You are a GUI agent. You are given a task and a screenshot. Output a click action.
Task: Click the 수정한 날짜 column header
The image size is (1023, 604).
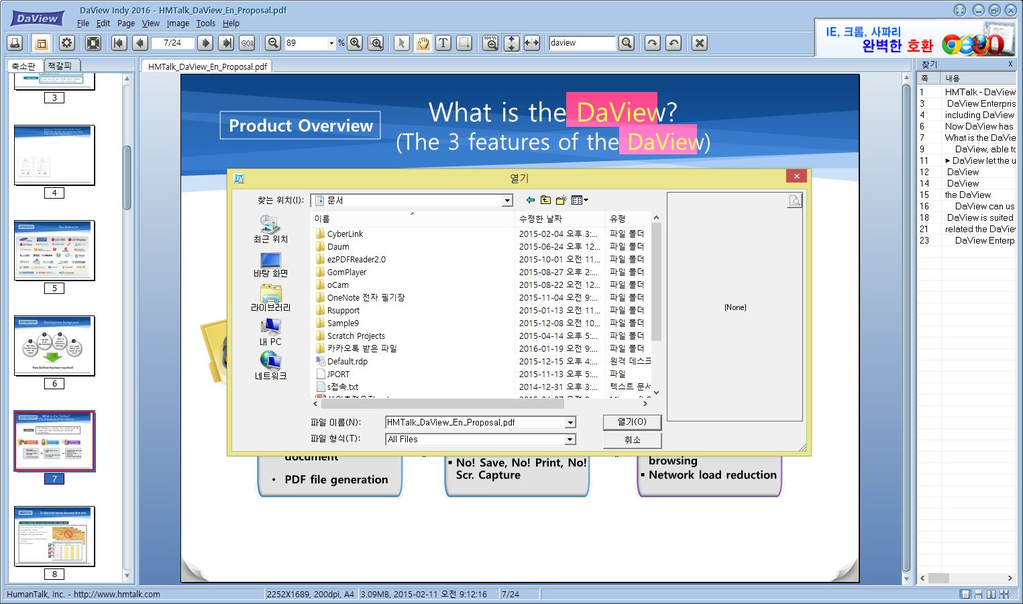click(560, 219)
